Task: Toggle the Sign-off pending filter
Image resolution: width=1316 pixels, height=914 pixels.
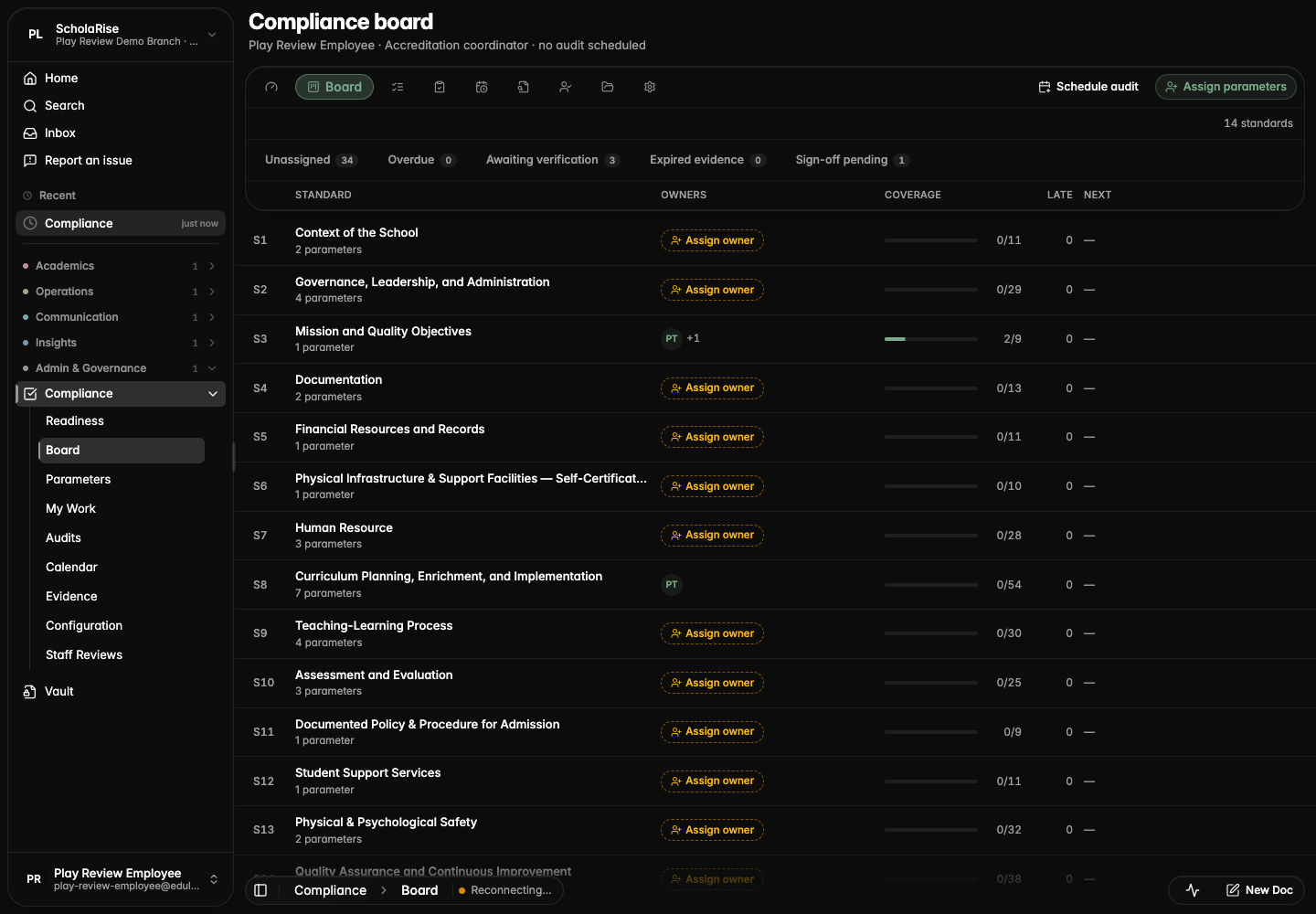Action: (853, 160)
